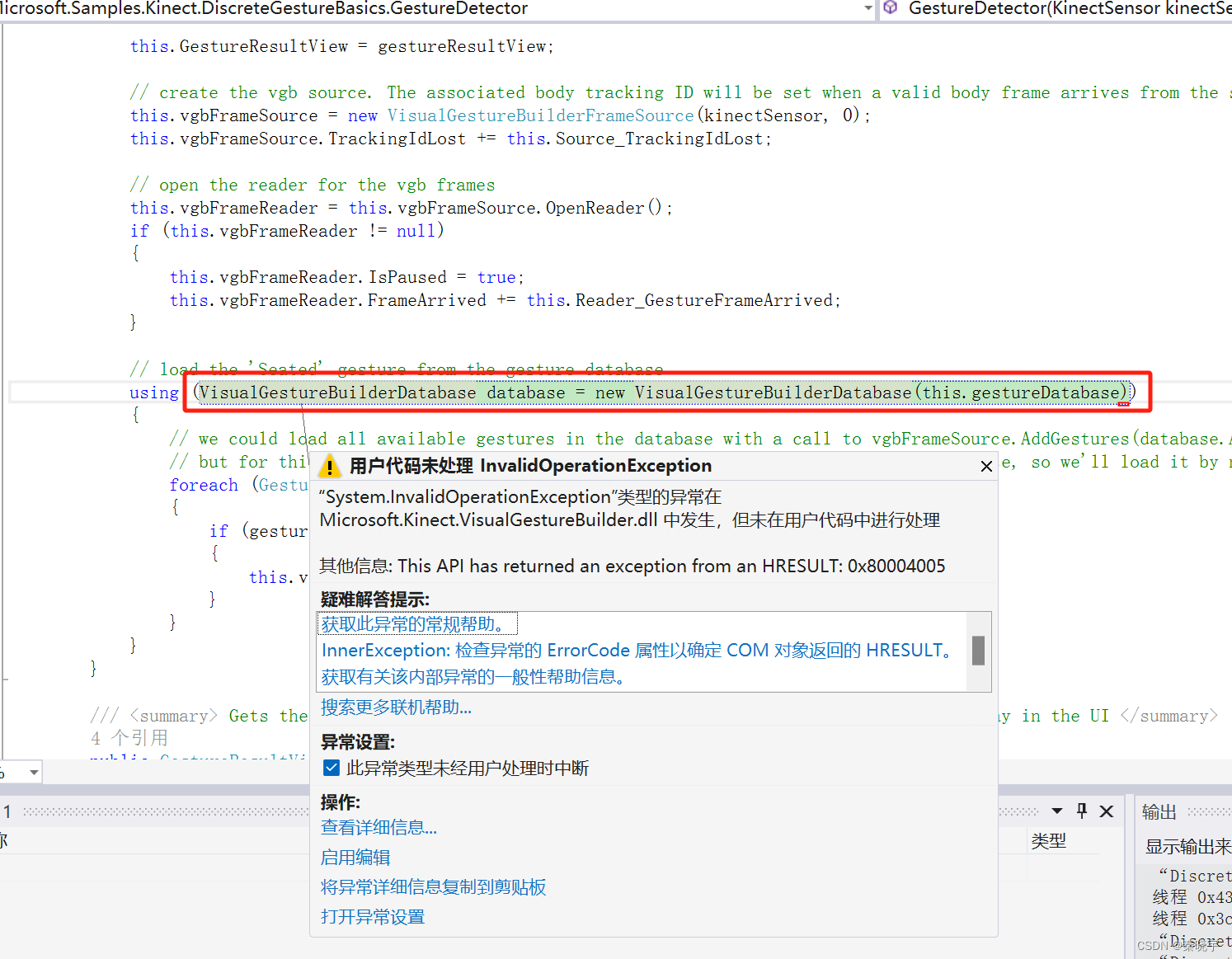Click search more online help link
1232x959 pixels.
[396, 707]
